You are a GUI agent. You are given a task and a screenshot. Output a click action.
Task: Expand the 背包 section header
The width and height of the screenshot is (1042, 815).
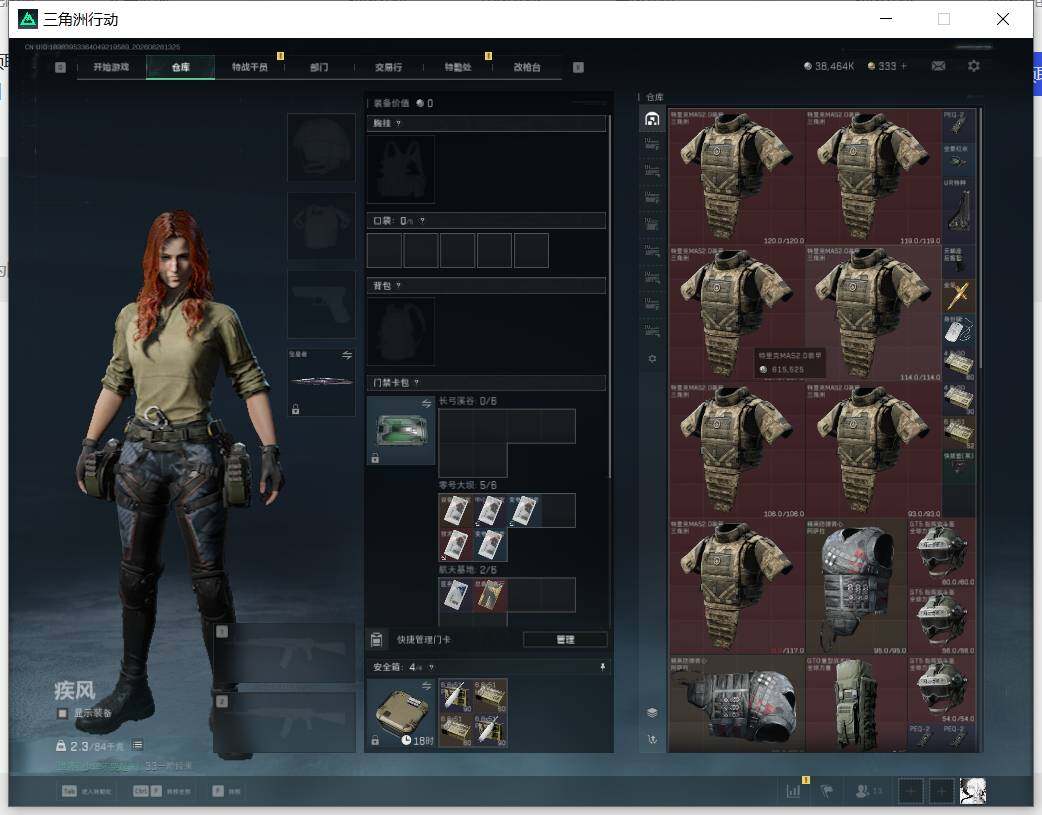pyautogui.click(x=486, y=286)
